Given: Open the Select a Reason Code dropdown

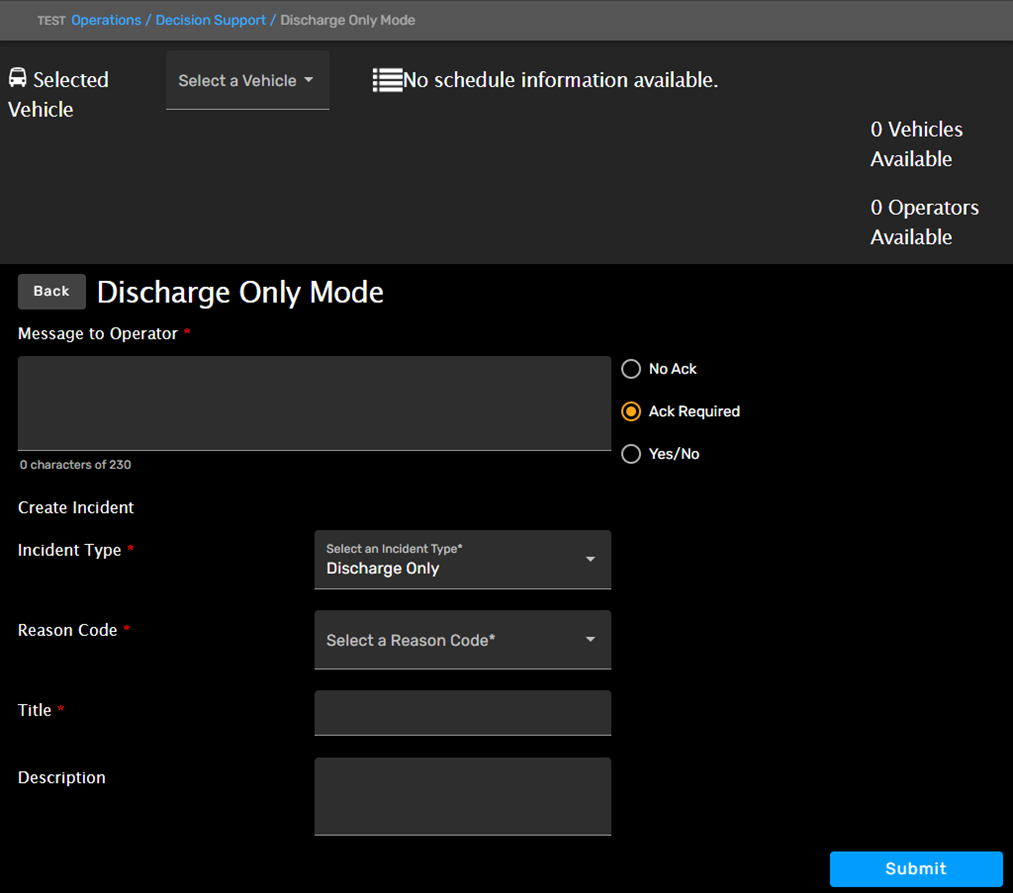Looking at the screenshot, I should pos(462,640).
